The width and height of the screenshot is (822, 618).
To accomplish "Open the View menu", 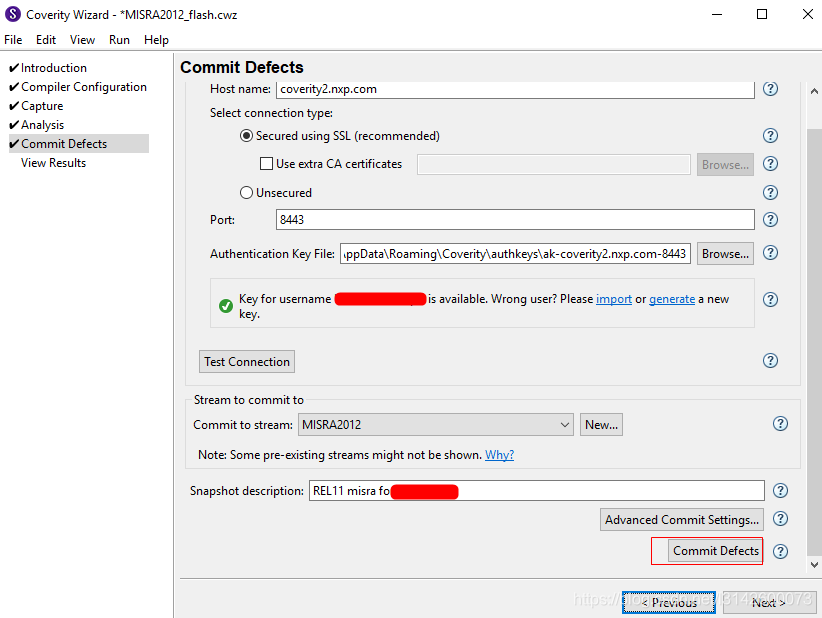I will click(x=82, y=40).
